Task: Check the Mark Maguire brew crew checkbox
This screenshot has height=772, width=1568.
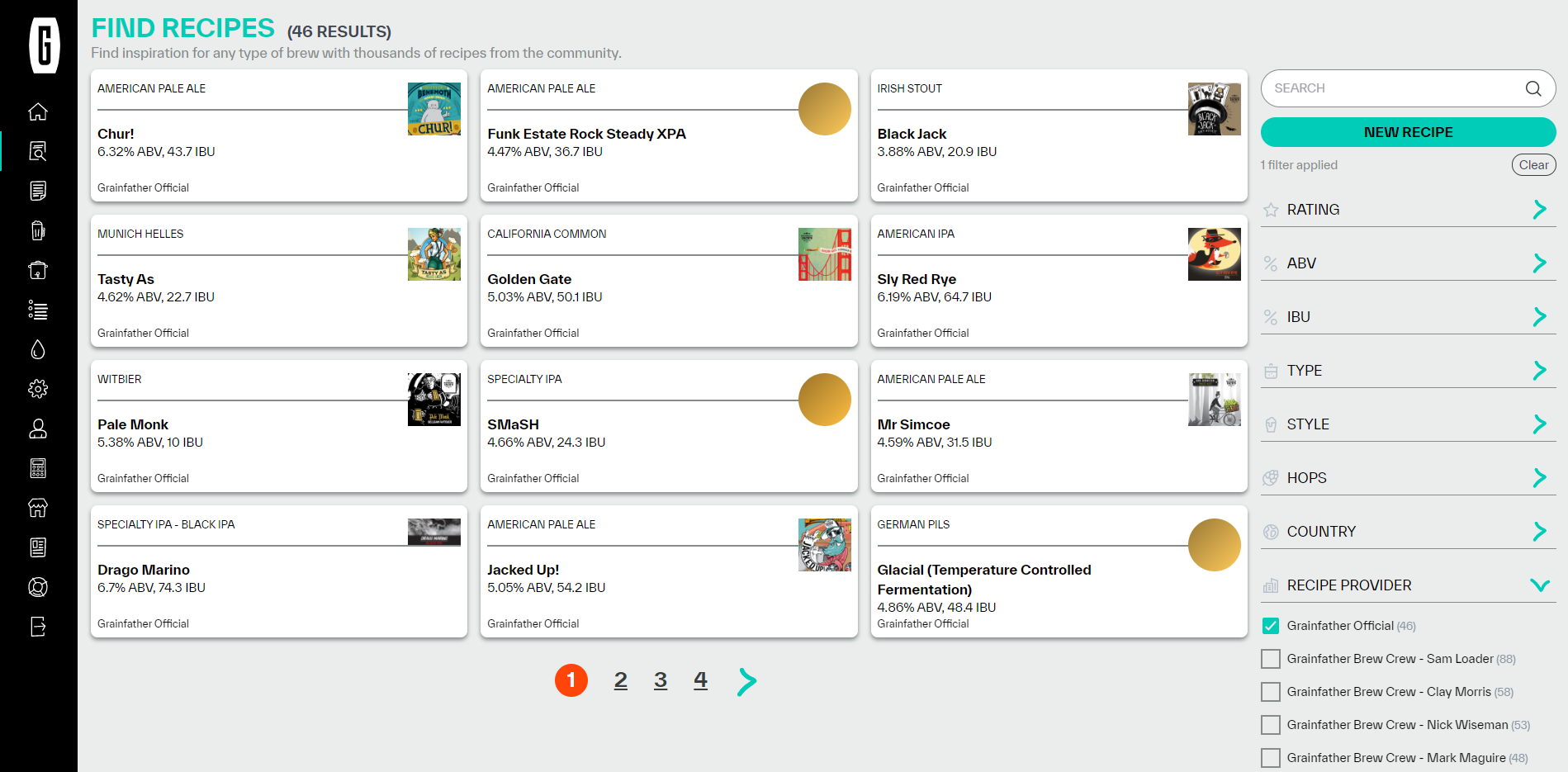Action: point(1271,758)
